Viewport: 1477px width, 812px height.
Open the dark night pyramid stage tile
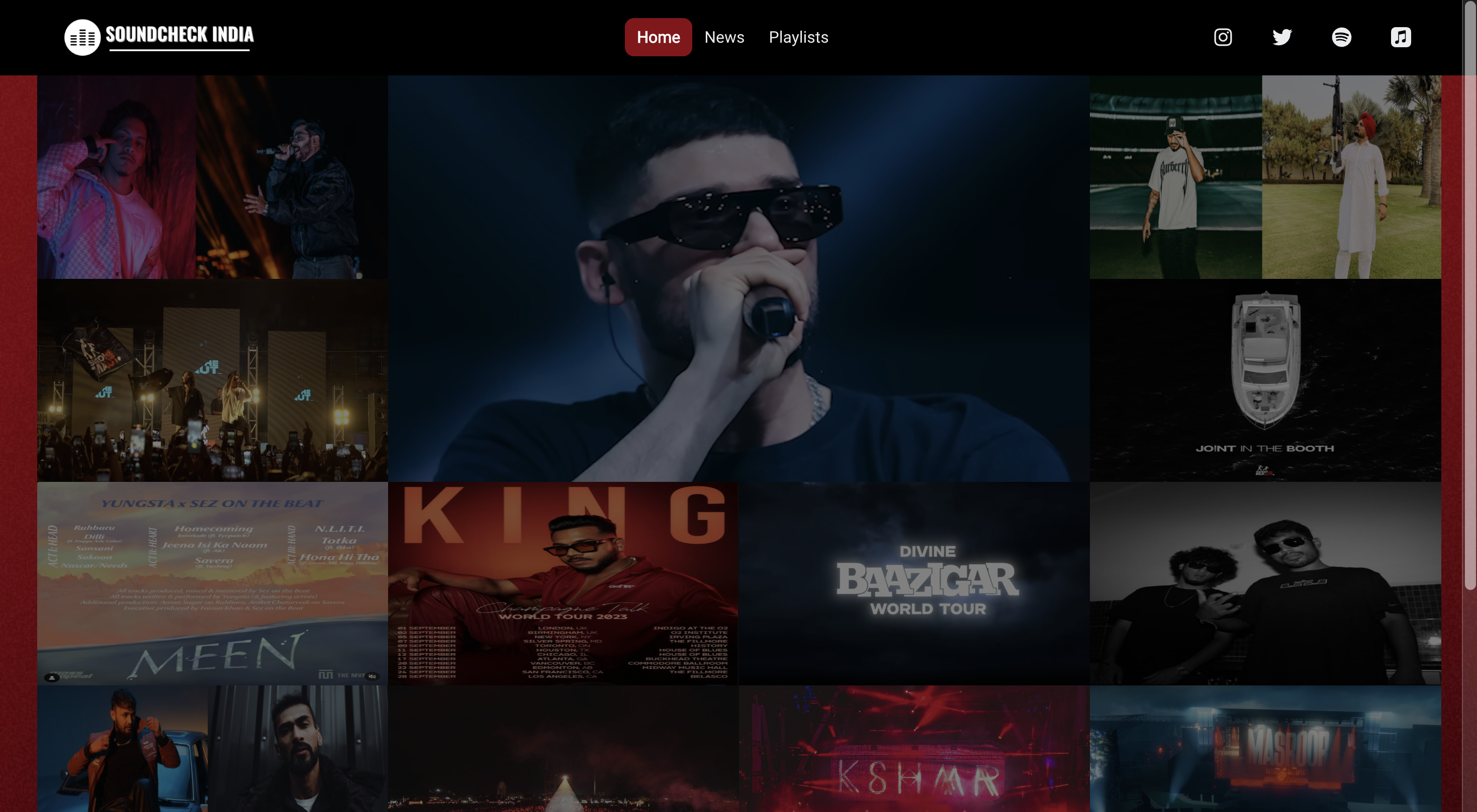click(563, 748)
